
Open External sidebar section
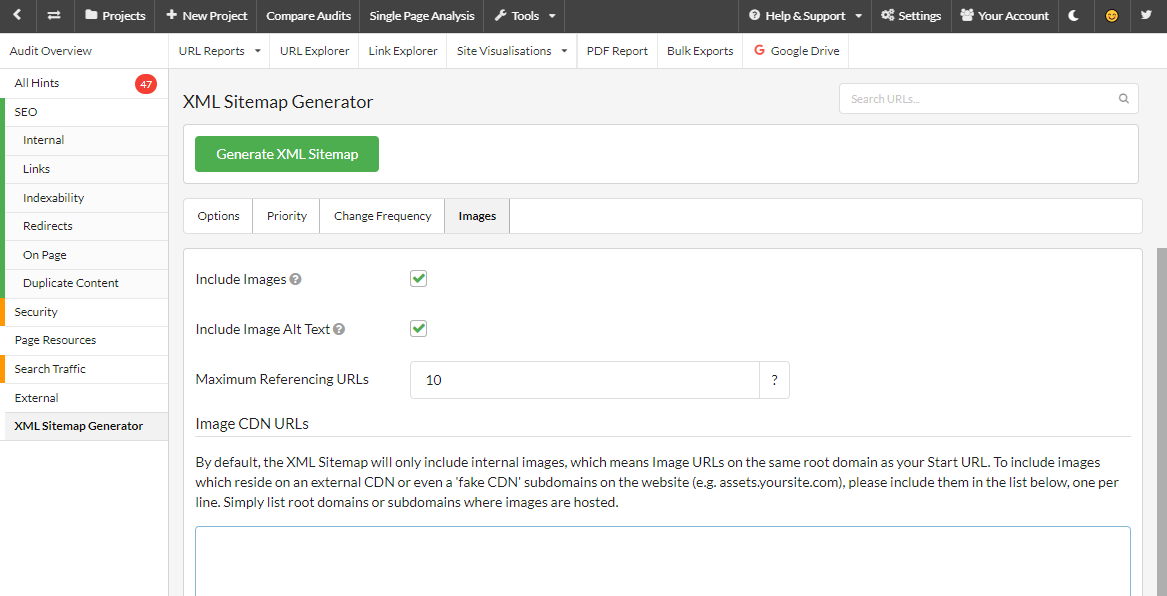coord(86,398)
